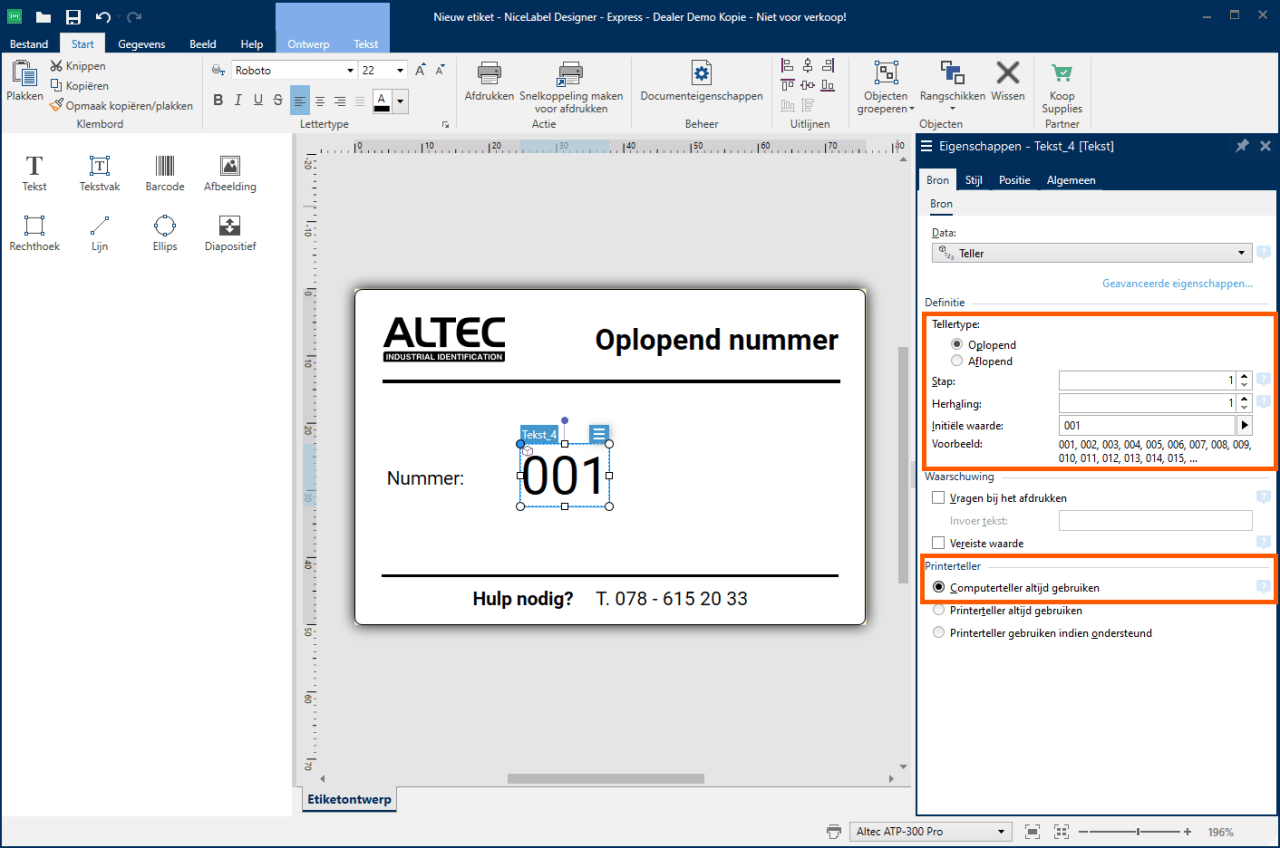The image size is (1280, 848).
Task: Switch to the Beeld ribbon tab
Action: coord(203,44)
